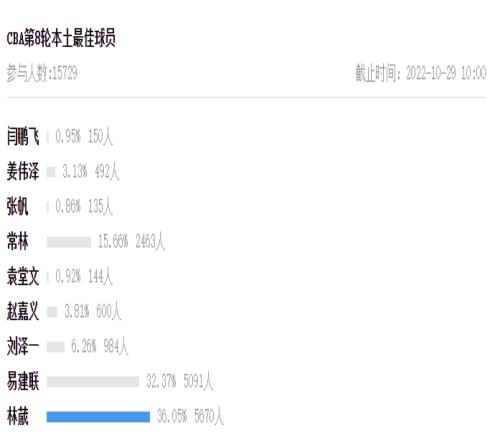Pick the 刘泽一 option name
Screen dimensions: 500x440
pos(23,347)
